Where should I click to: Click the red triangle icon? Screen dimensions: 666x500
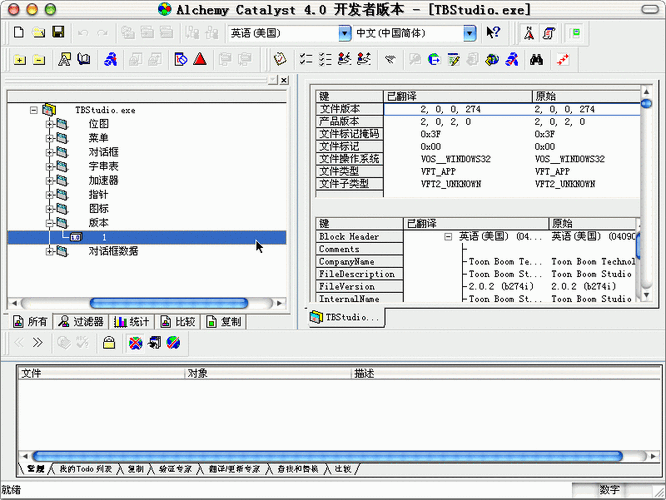click(200, 59)
